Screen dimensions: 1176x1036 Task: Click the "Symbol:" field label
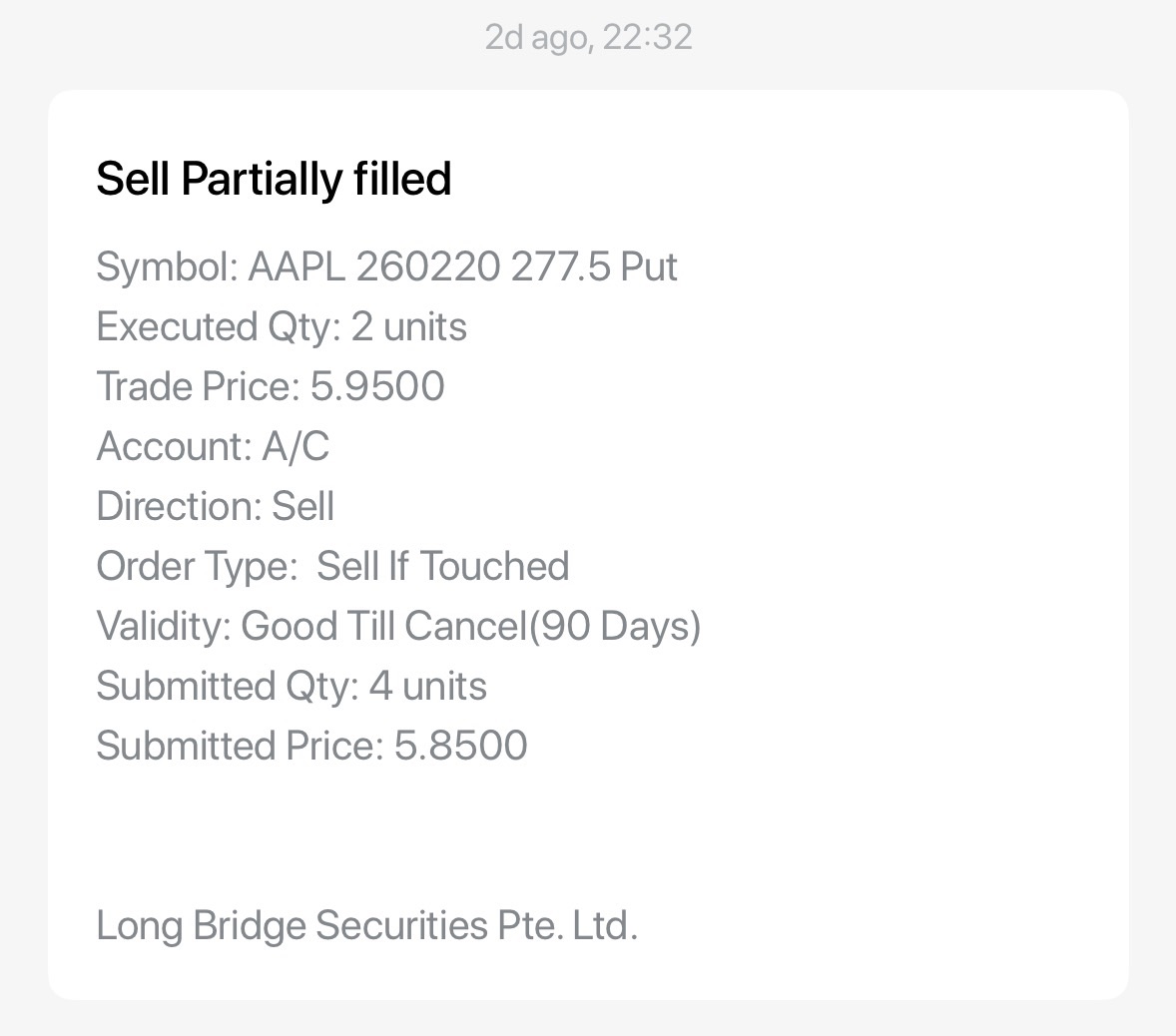pos(166,266)
